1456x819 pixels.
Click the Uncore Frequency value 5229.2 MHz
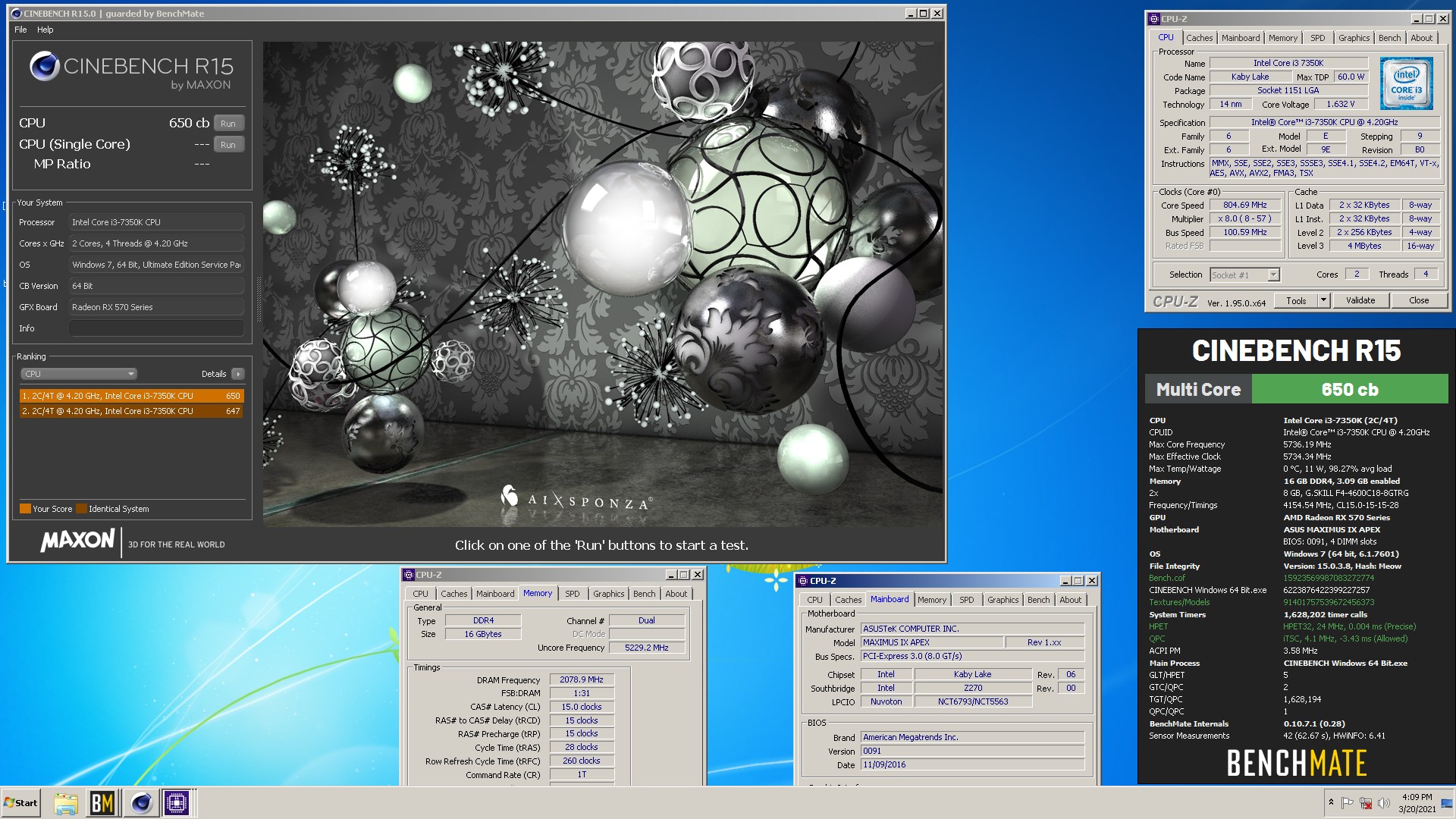[x=647, y=648]
